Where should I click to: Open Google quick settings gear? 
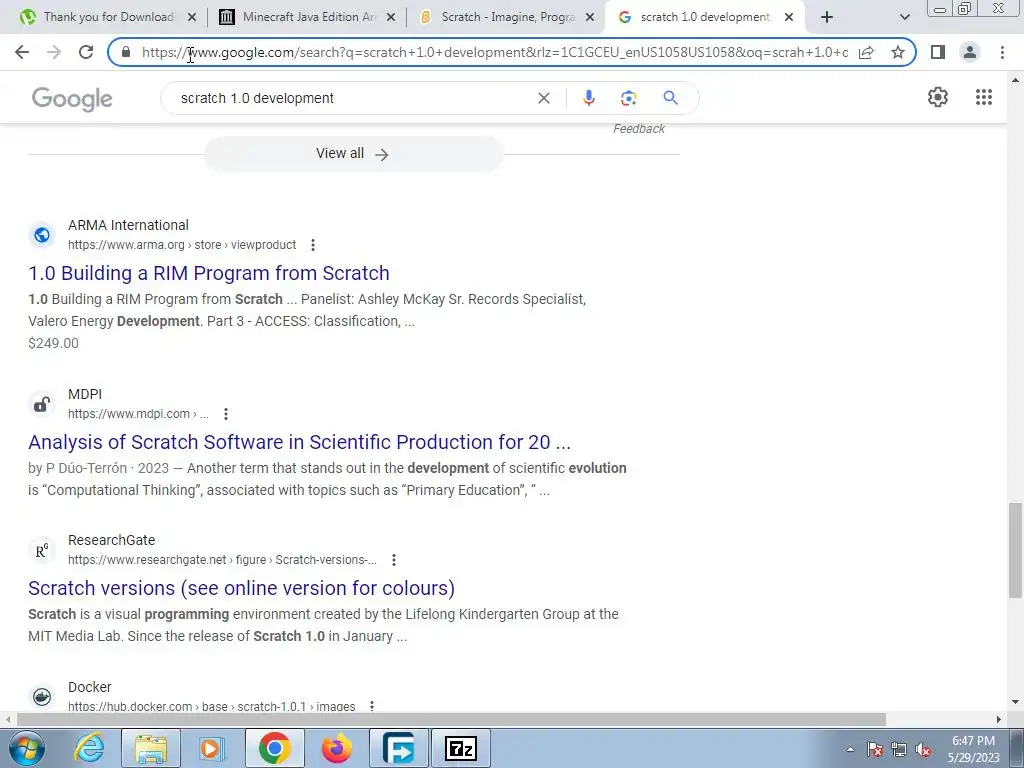tap(938, 97)
